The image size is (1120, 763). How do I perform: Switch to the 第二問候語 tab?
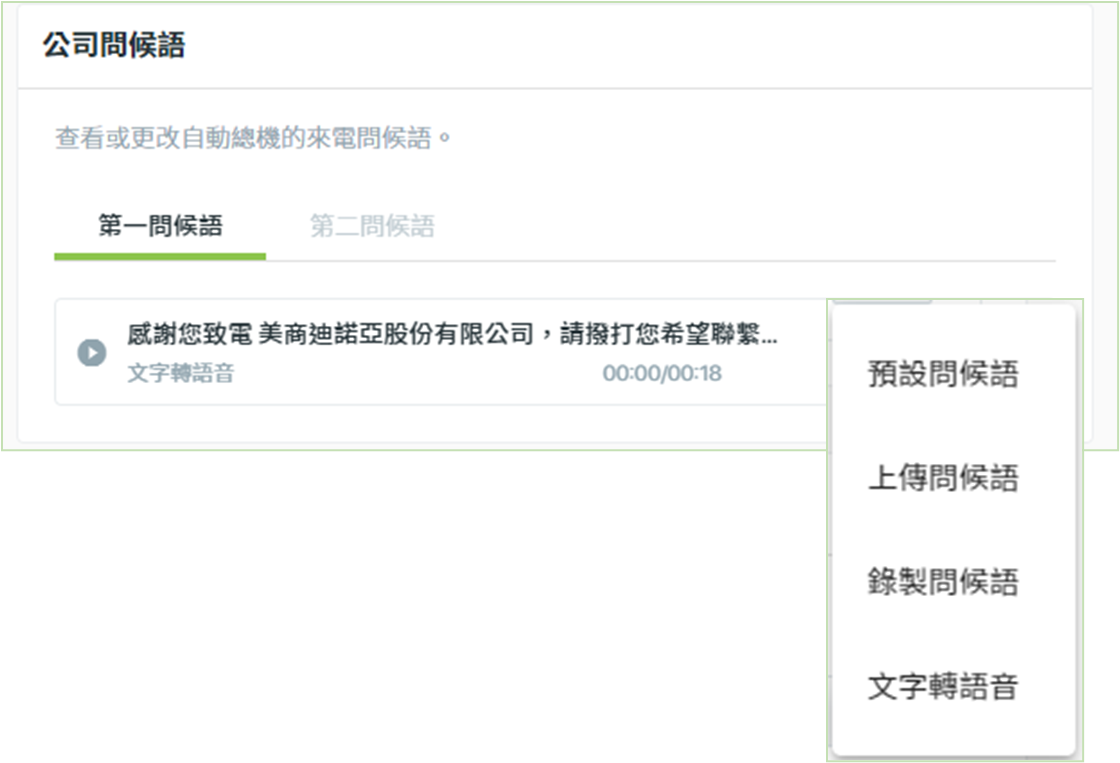tap(372, 226)
